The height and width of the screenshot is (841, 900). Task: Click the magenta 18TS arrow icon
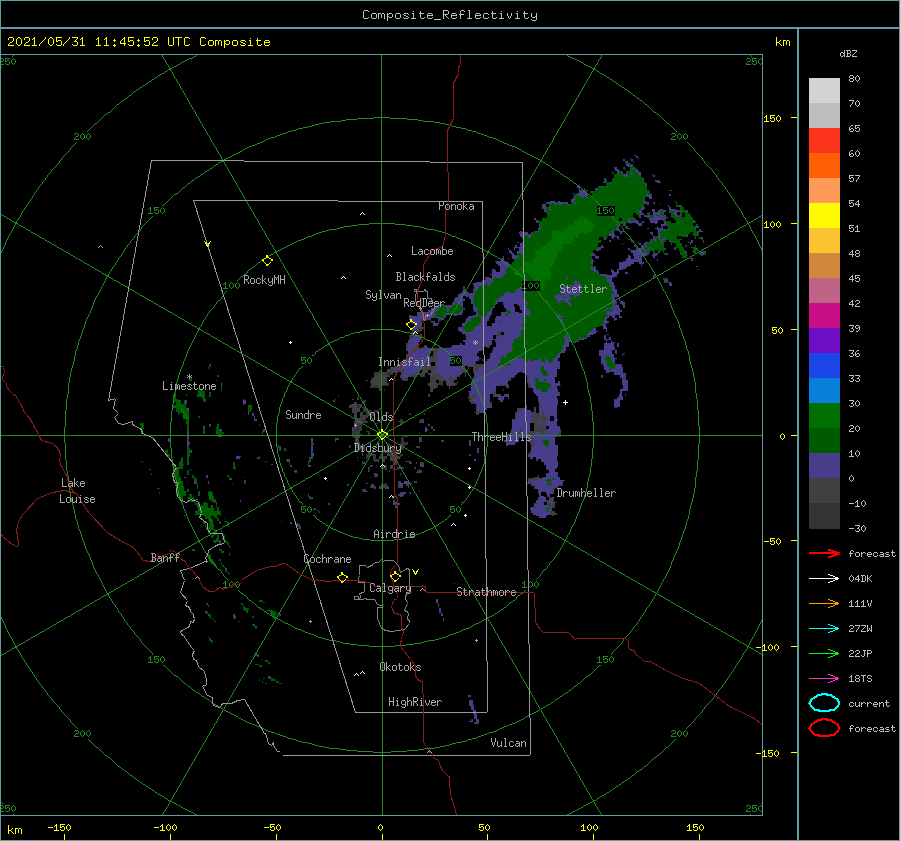(824, 679)
